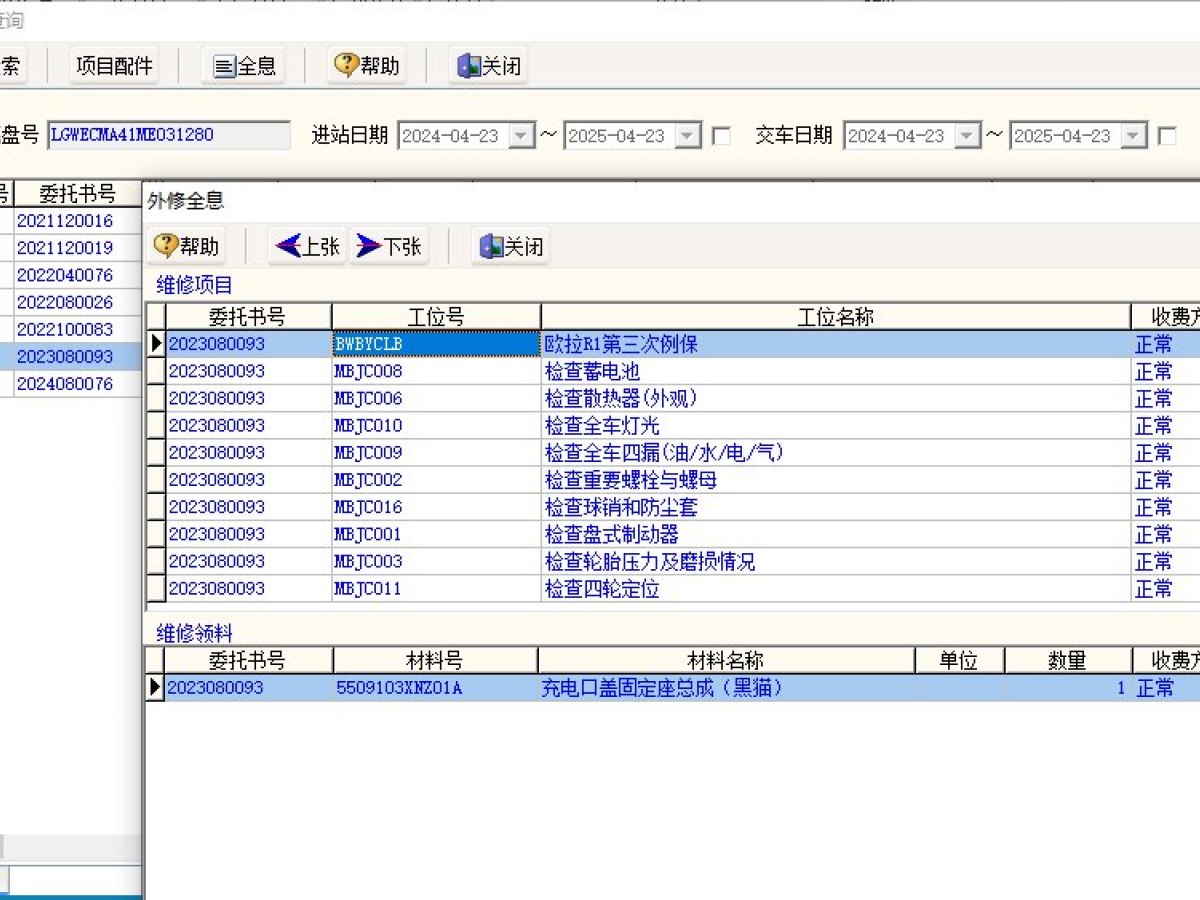Select 委托书号 2024080076 in left list
The width and height of the screenshot is (1200, 900).
click(x=77, y=384)
